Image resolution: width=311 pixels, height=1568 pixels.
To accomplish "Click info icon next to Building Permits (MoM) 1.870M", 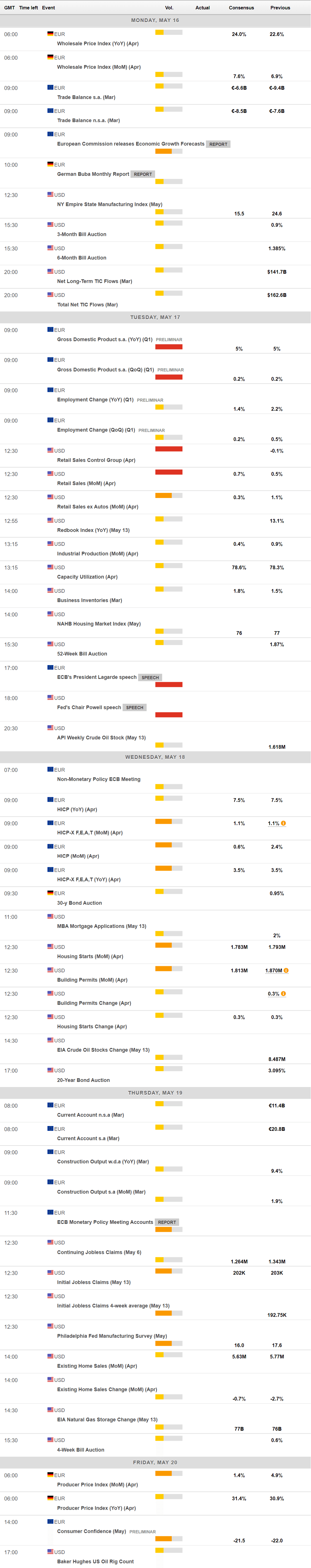I will pyautogui.click(x=286, y=970).
